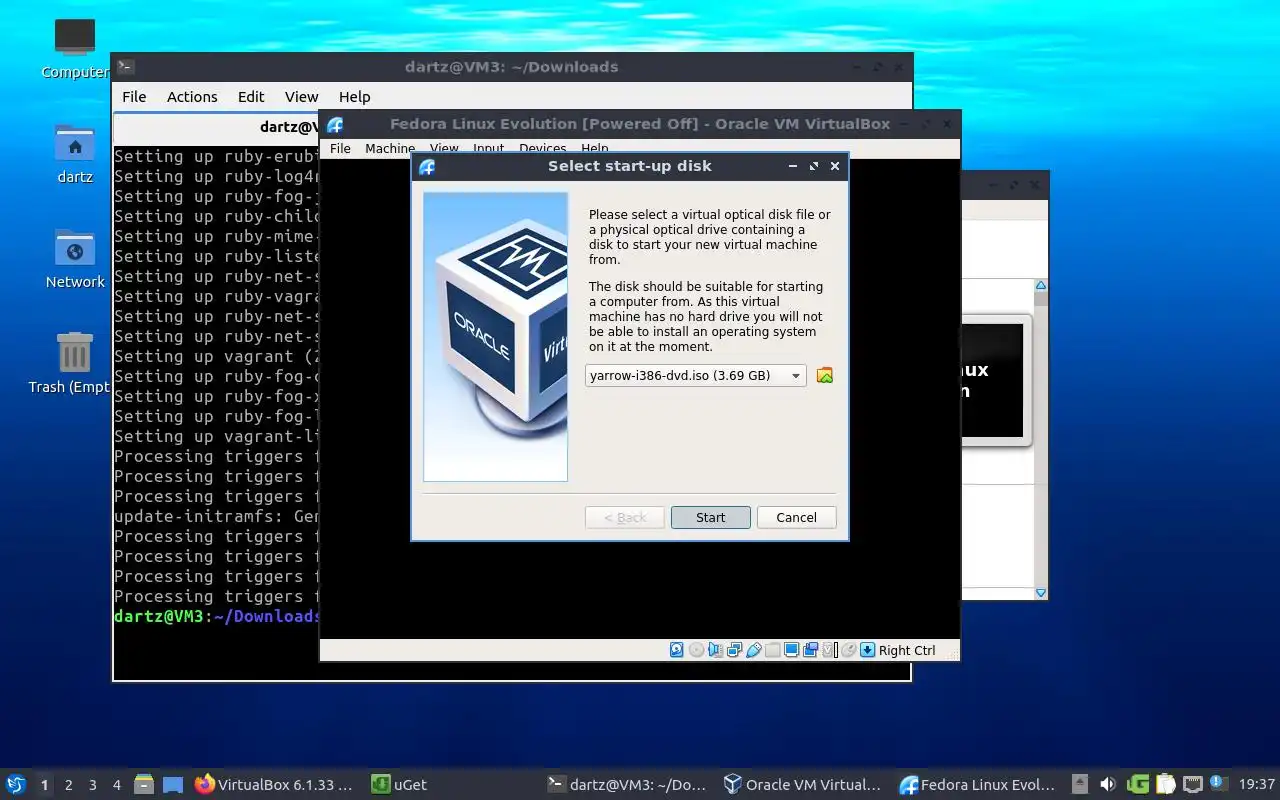Click the keyboard capture arrow icon beside Right Ctrl
Image resolution: width=1280 pixels, height=800 pixels.
click(867, 650)
